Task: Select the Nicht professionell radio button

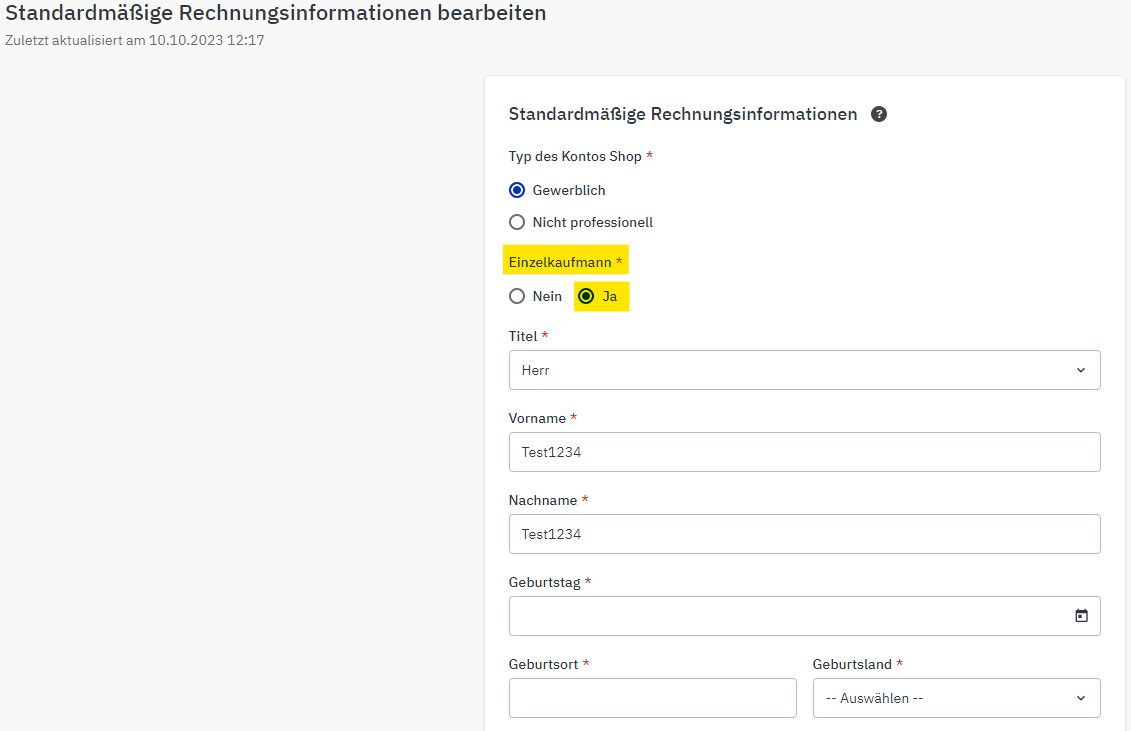Action: 517,222
